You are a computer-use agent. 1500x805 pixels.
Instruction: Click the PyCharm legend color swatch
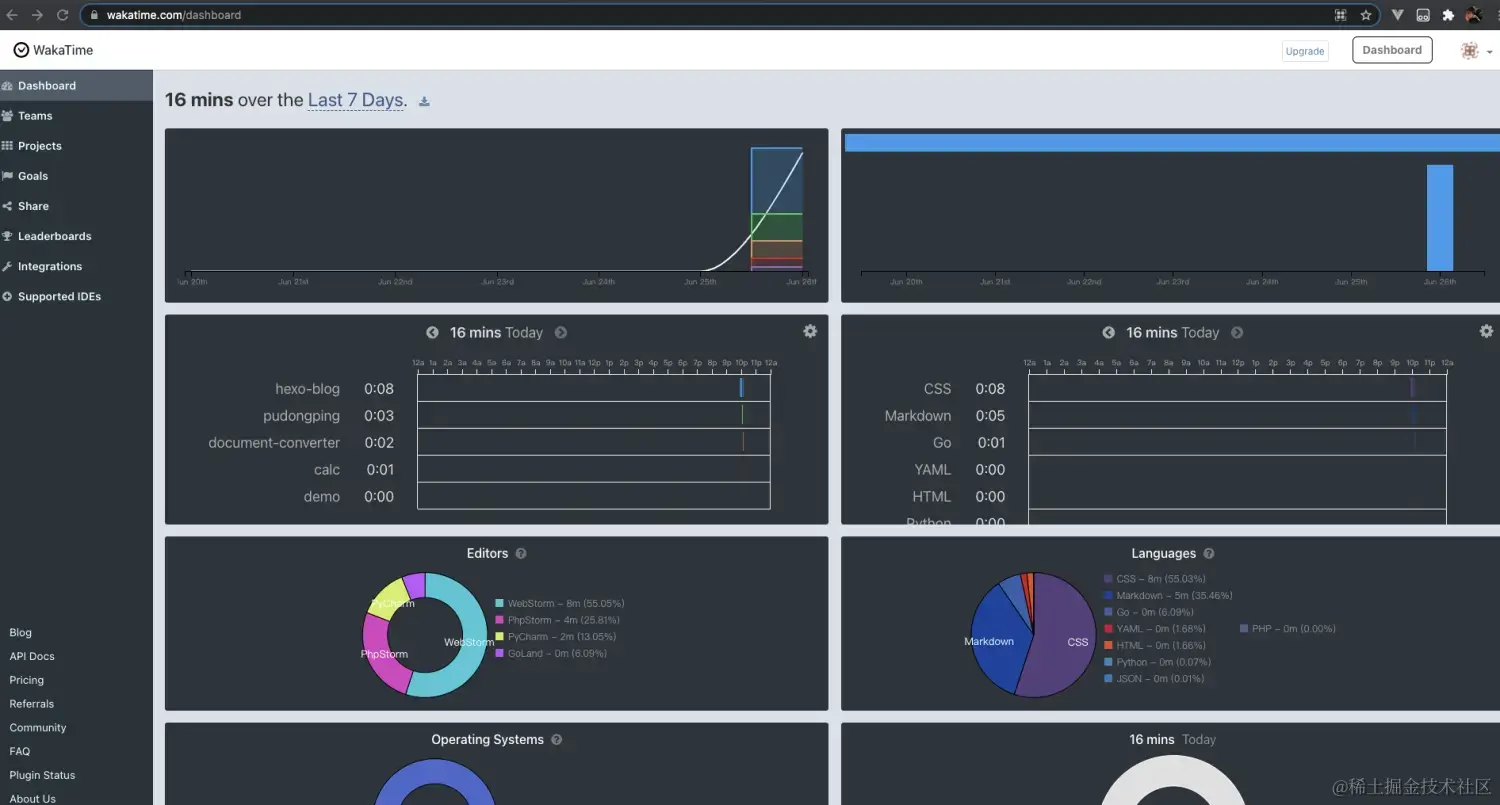(500, 637)
